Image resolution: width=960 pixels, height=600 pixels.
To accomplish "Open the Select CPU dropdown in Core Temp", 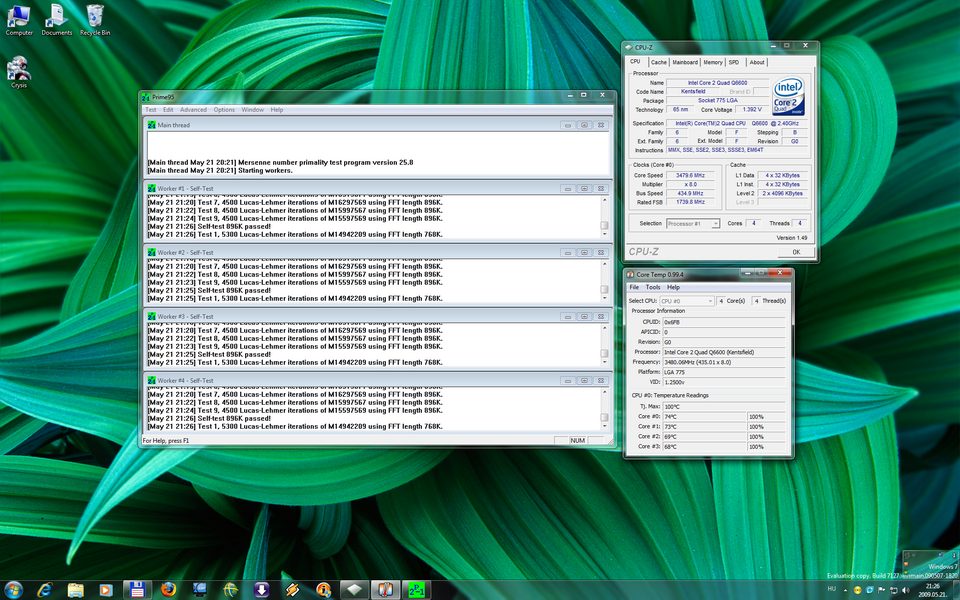I will click(x=686, y=301).
